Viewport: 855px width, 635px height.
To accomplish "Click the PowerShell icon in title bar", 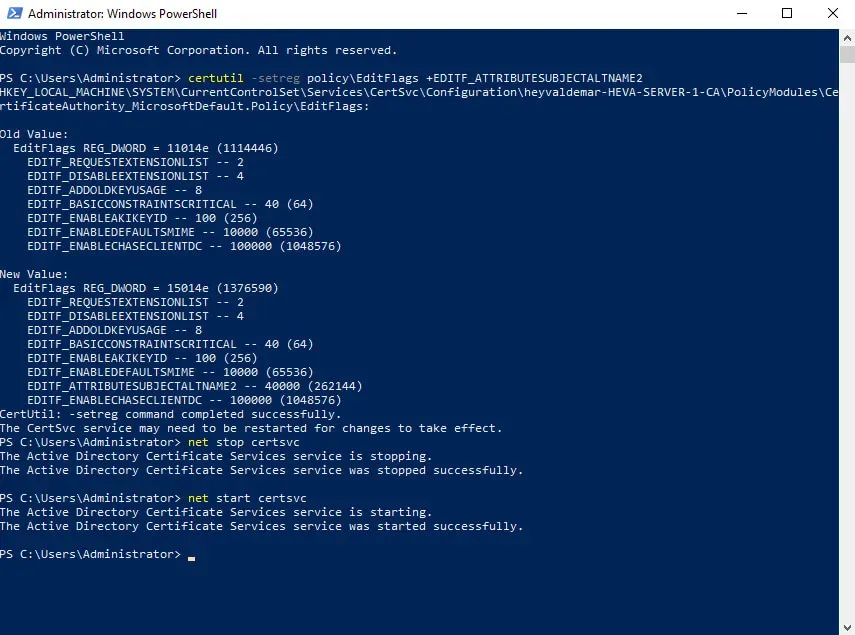I will click(14, 13).
